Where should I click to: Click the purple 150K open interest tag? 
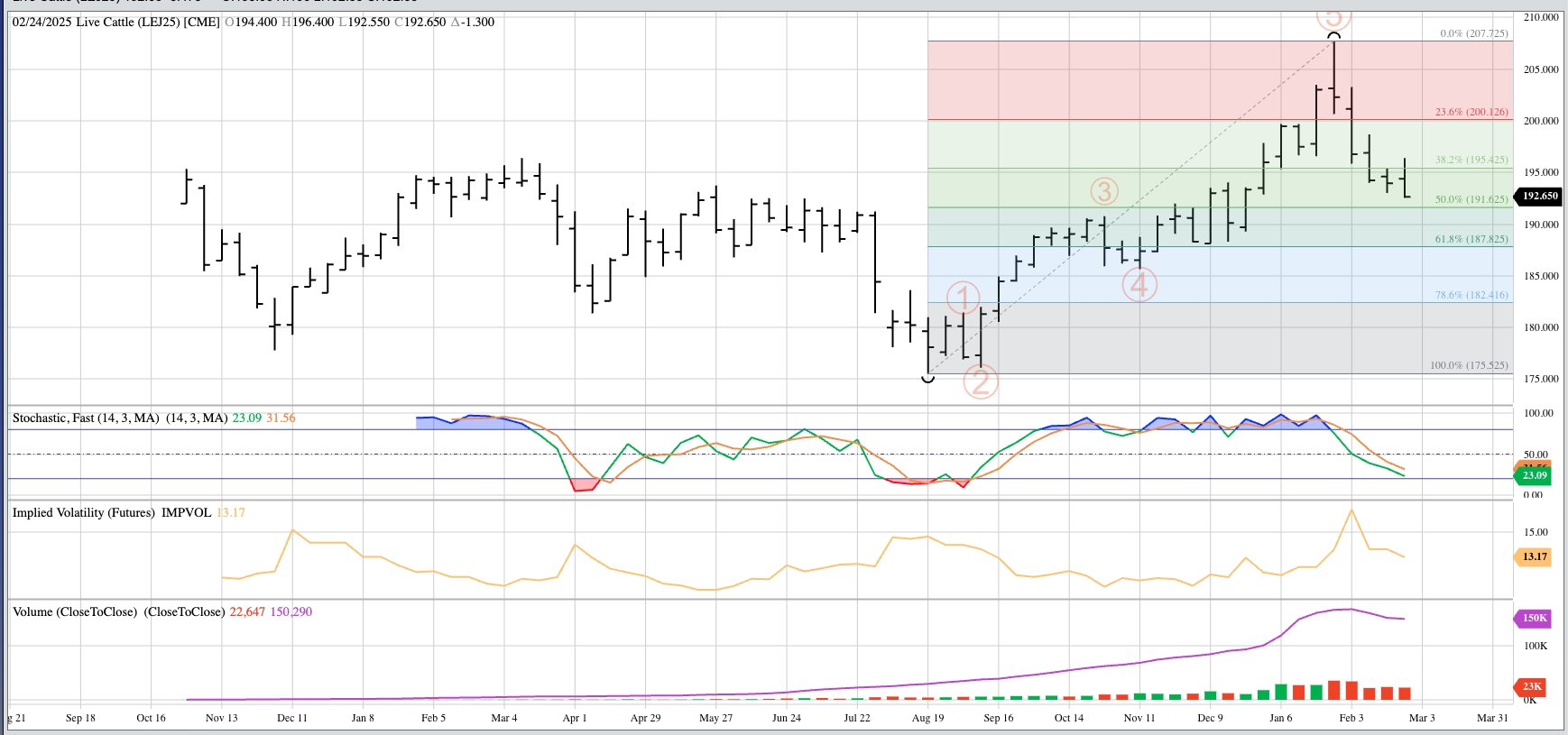click(x=1534, y=618)
